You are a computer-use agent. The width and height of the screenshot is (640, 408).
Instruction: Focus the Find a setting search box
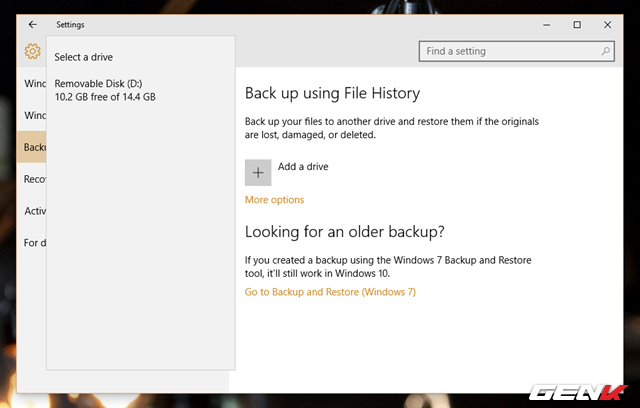tap(516, 51)
